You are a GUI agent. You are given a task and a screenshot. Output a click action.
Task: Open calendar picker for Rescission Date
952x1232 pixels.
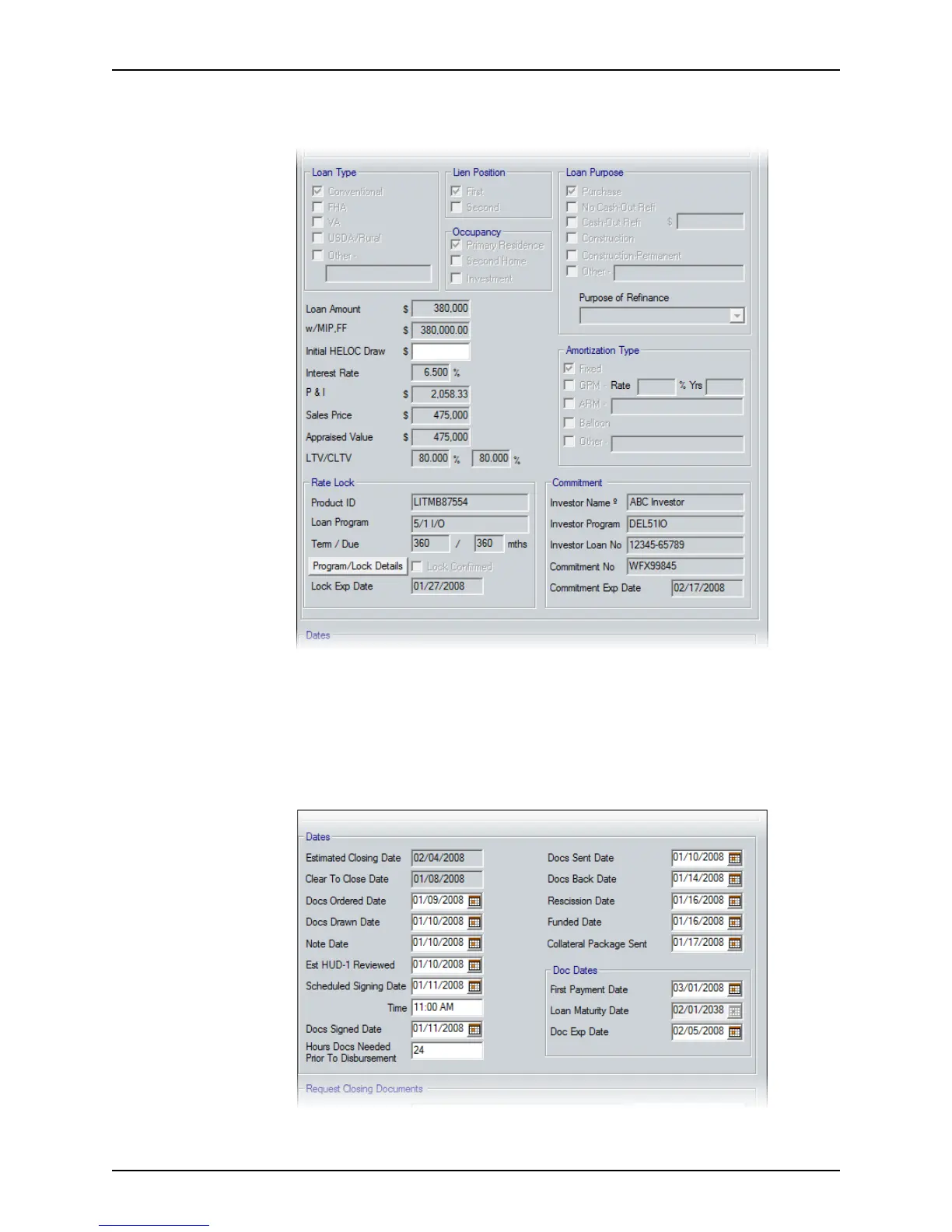[735, 901]
